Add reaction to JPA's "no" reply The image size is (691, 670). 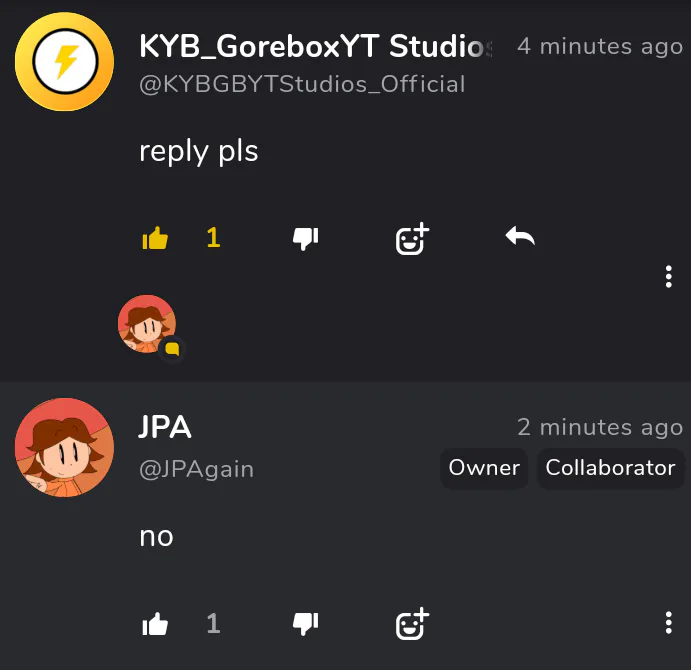point(412,623)
